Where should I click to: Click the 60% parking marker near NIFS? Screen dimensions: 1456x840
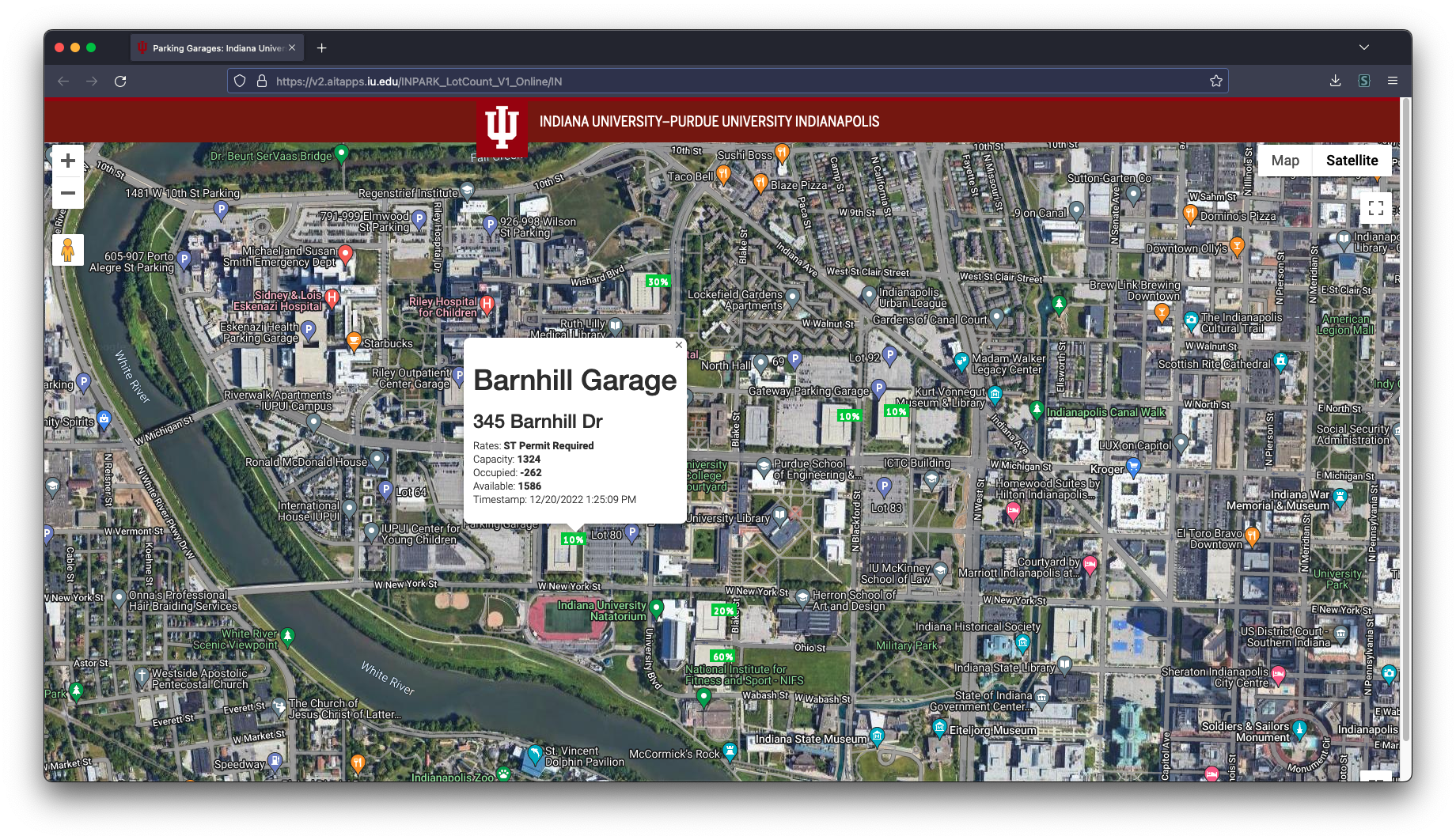(722, 656)
